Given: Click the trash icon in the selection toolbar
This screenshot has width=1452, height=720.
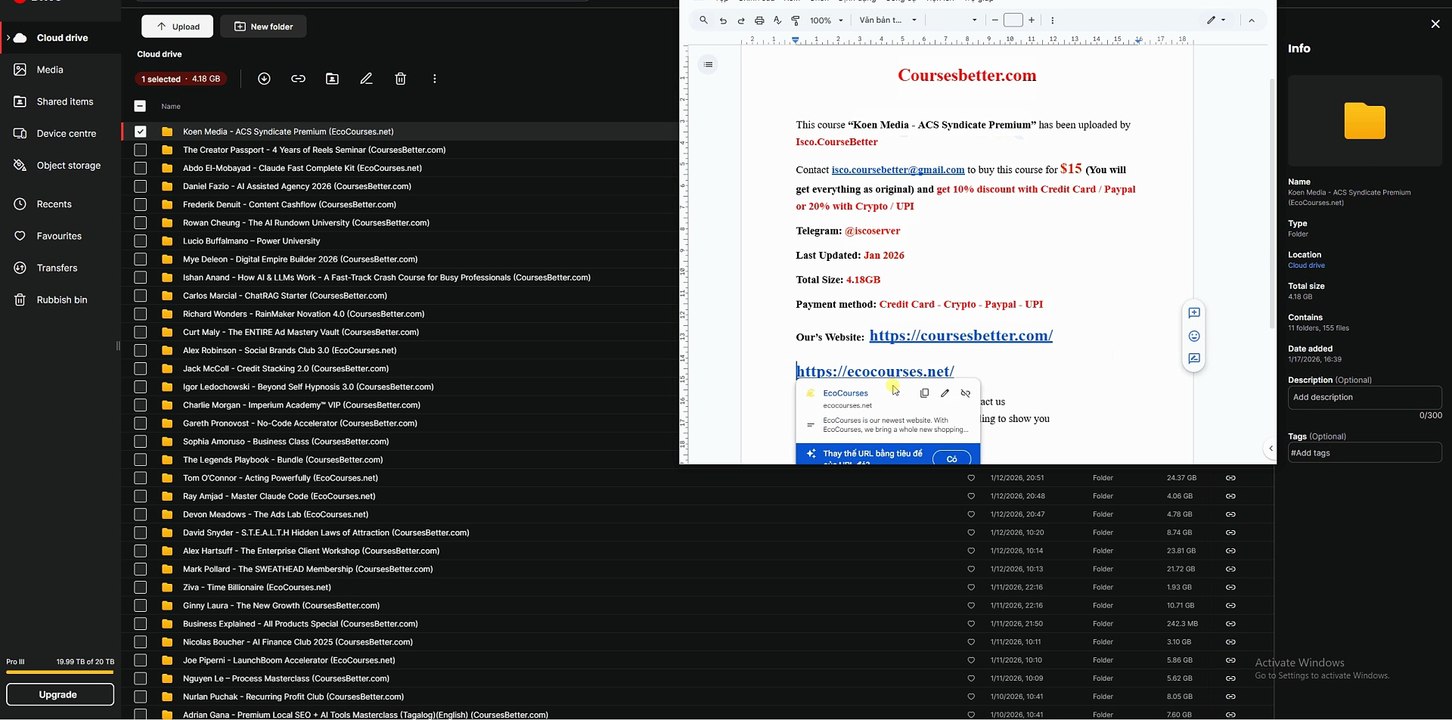Looking at the screenshot, I should [400, 79].
